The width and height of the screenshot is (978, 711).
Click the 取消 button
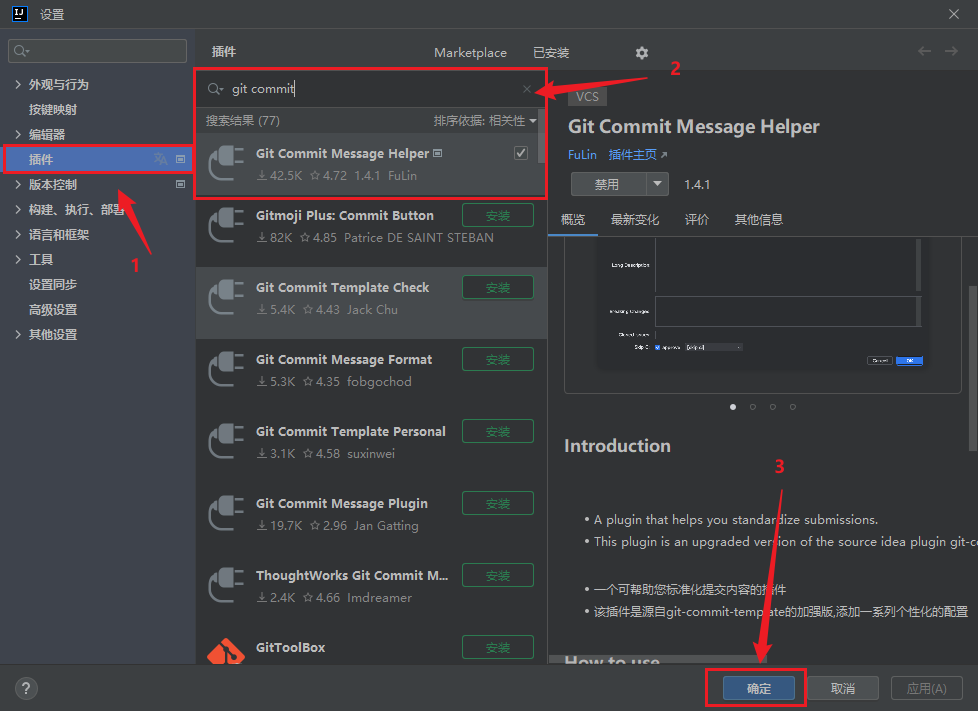843,689
